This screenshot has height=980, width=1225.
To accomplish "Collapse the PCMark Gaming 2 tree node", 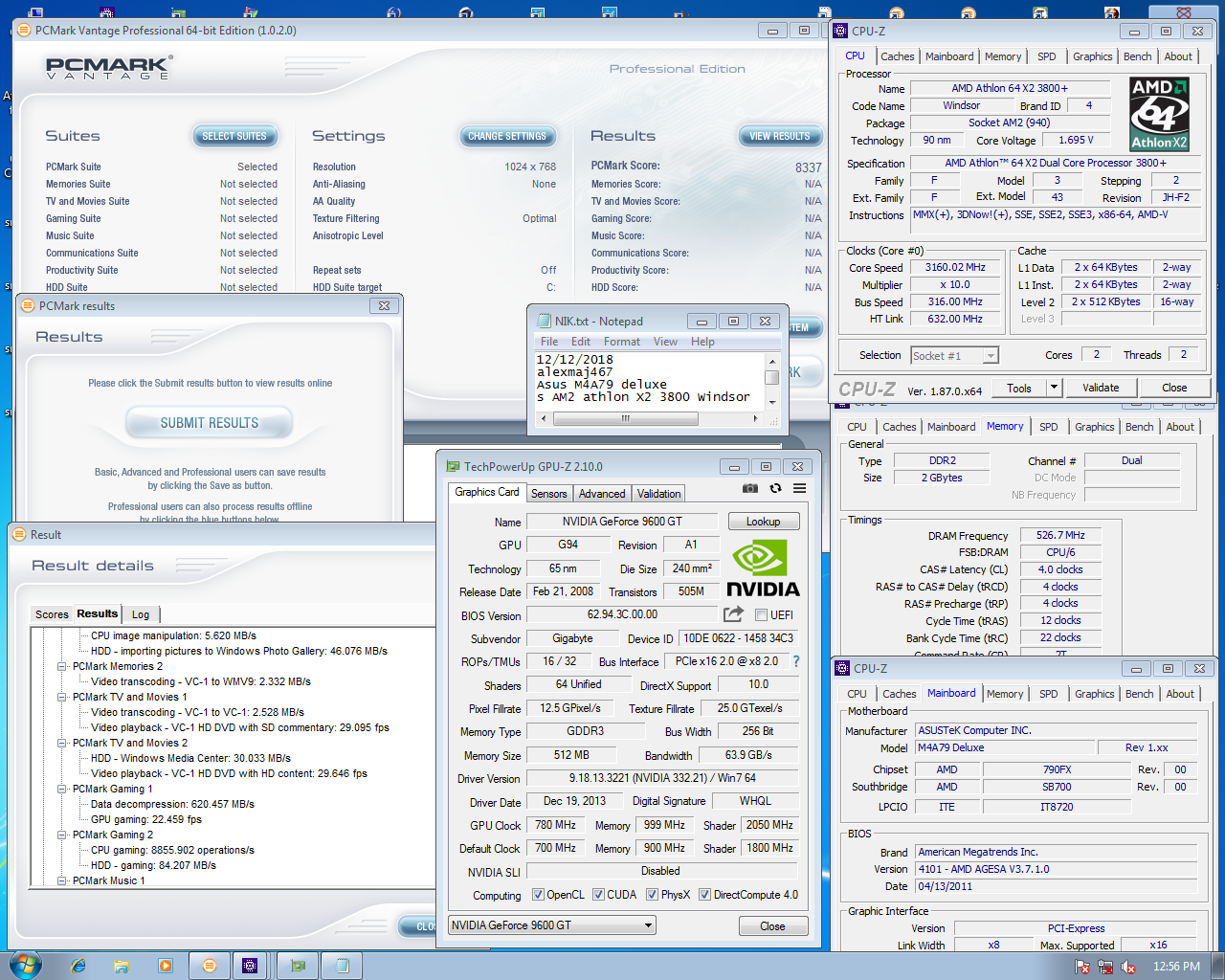I will pyautogui.click(x=62, y=835).
